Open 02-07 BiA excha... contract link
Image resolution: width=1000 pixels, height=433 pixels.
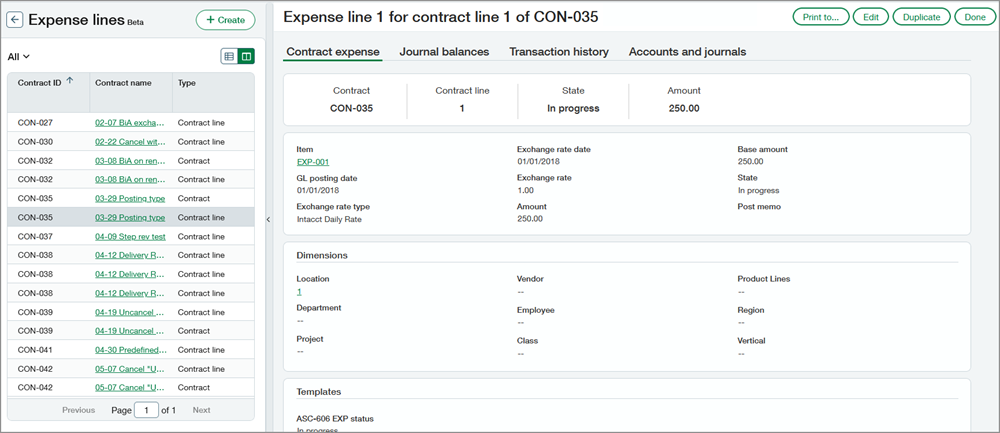click(x=130, y=122)
